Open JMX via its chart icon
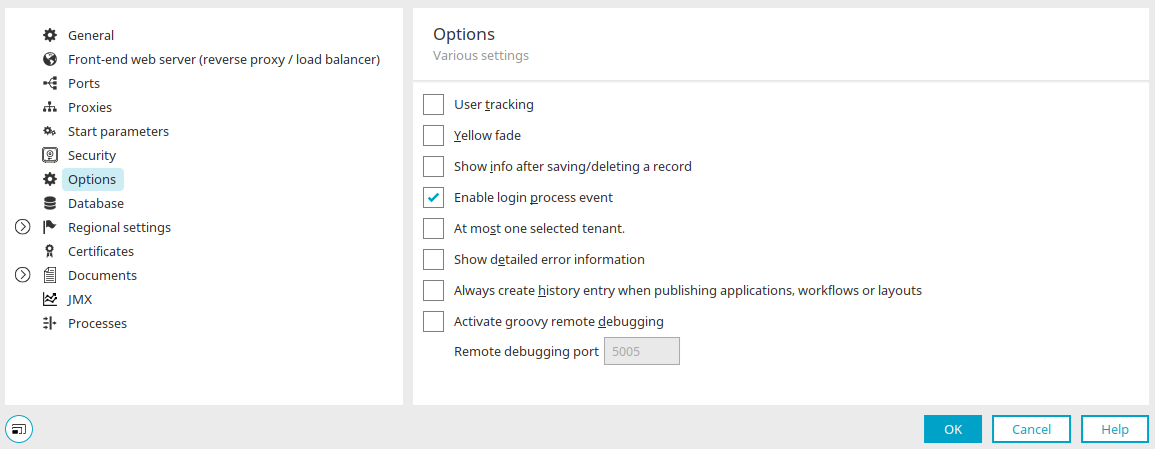 (49, 300)
